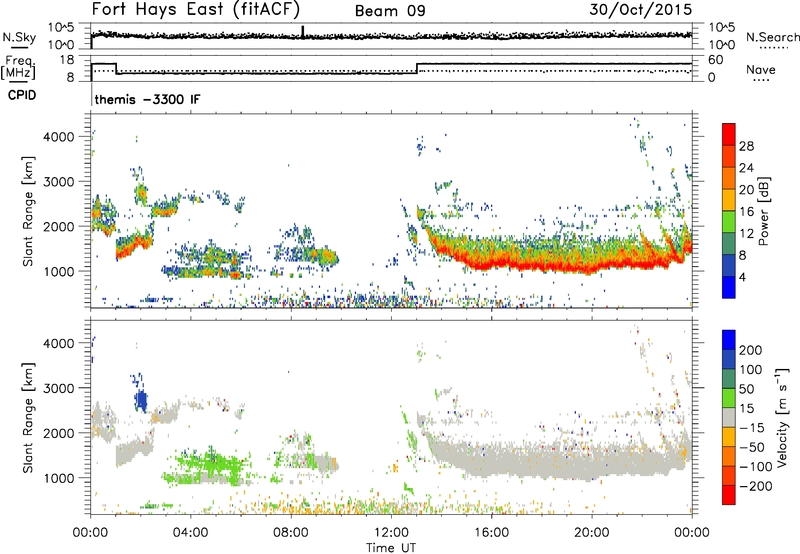Select the 20:00 time tick label
The height and width of the screenshot is (554, 800).
click(x=592, y=533)
